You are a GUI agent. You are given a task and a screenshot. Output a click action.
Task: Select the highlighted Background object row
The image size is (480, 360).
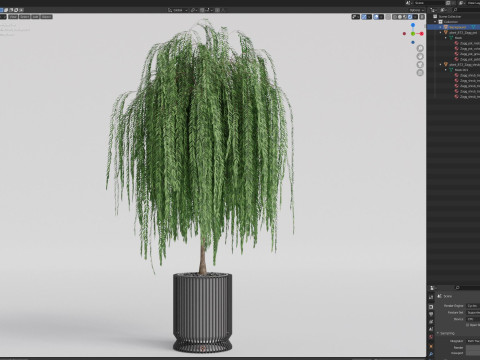pos(453,27)
